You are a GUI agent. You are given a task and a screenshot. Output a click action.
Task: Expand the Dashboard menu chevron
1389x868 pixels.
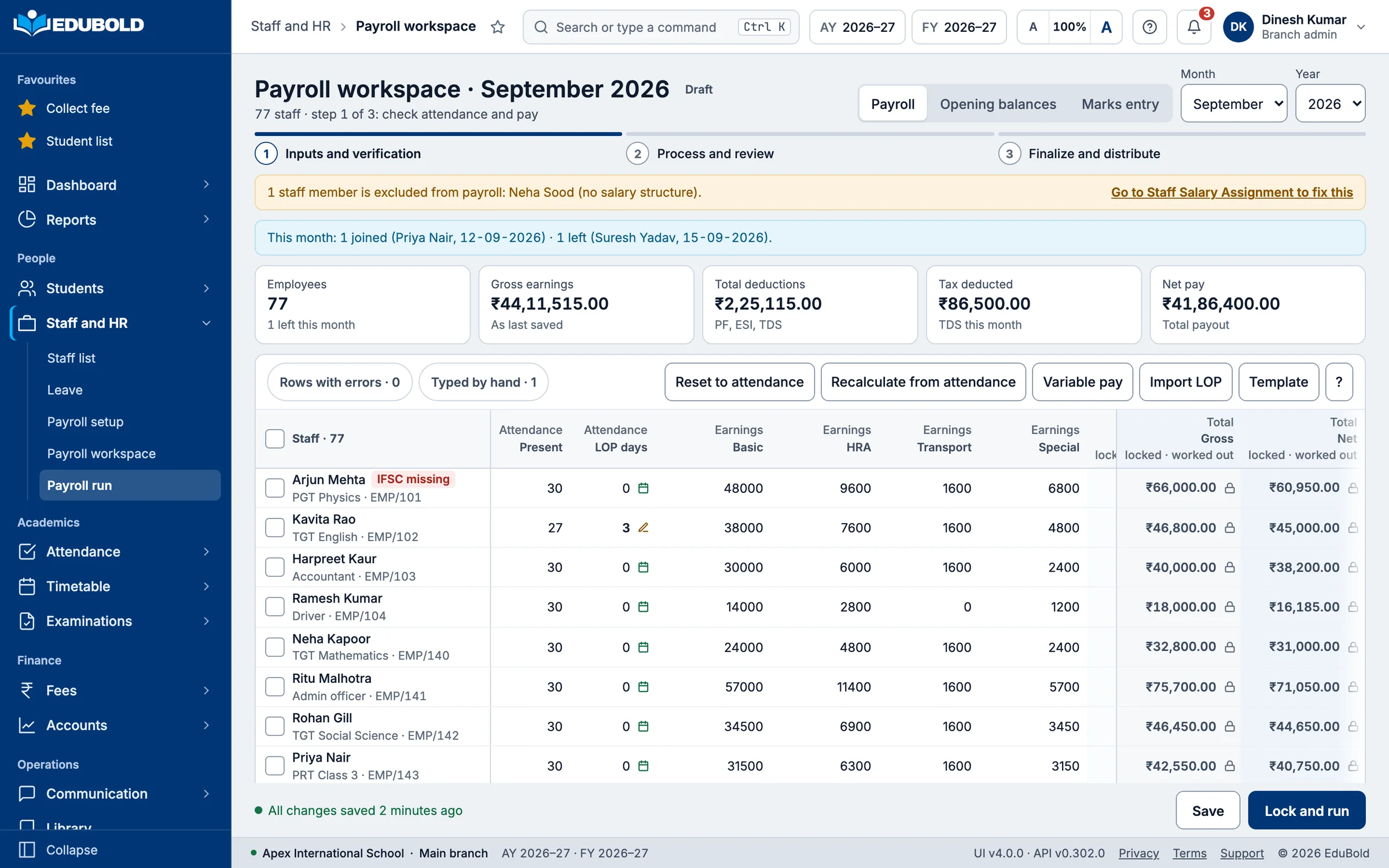click(x=206, y=185)
